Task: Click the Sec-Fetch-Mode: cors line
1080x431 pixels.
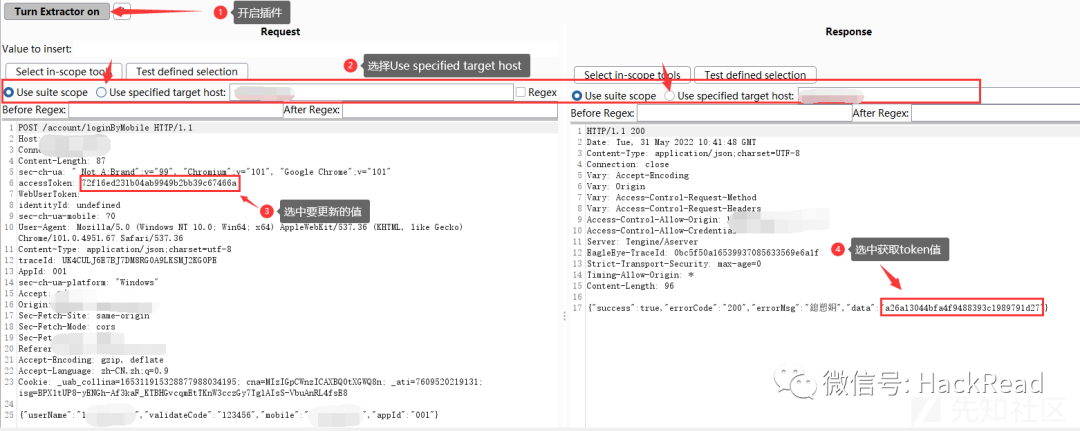Action: [x=69, y=326]
